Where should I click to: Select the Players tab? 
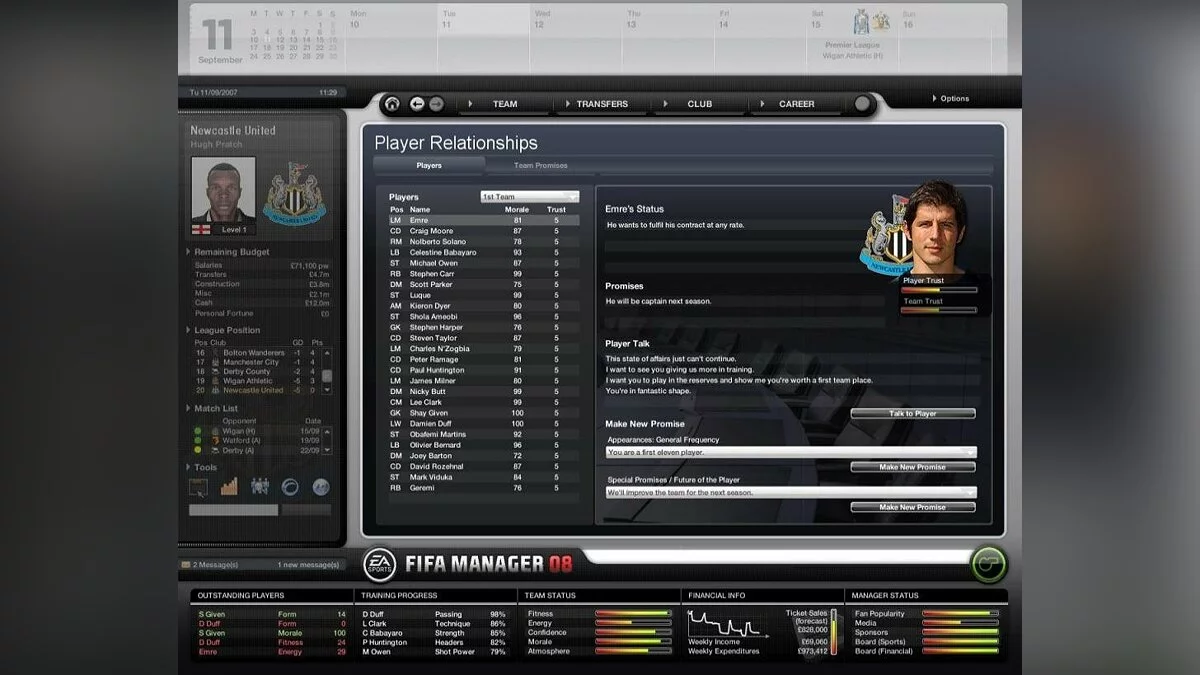[429, 165]
